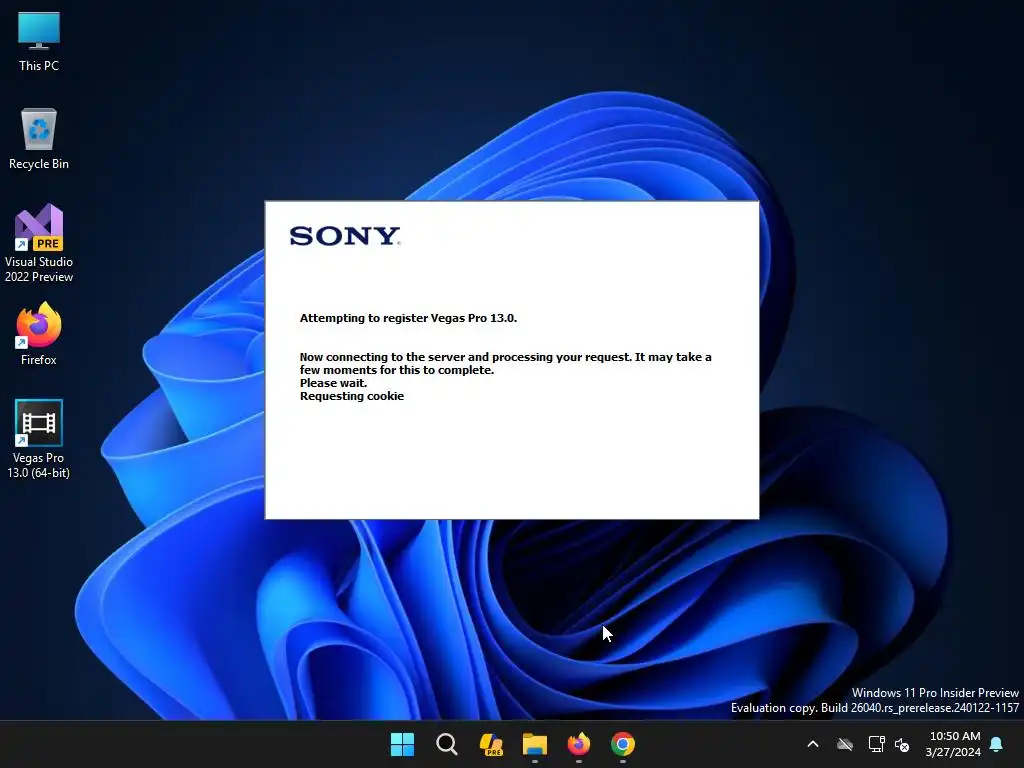The width and height of the screenshot is (1024, 768).
Task: Open the clock showing 10:50 AM
Action: [x=953, y=744]
